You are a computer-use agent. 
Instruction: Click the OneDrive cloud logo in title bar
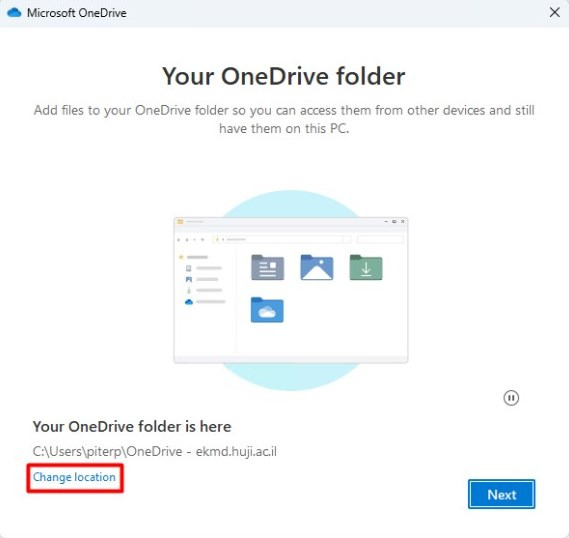14,13
